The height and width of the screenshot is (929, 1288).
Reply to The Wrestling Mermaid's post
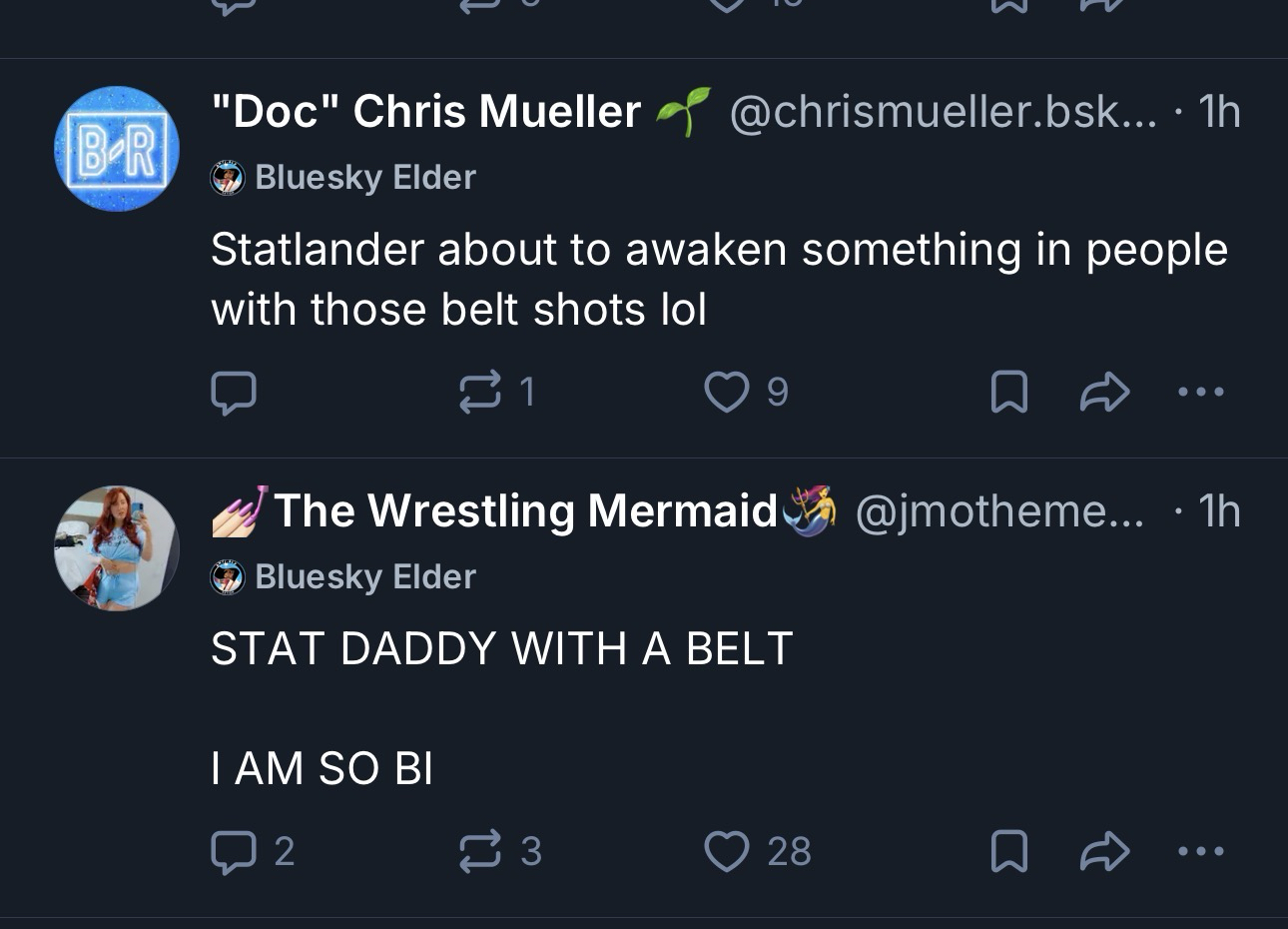coord(235,852)
